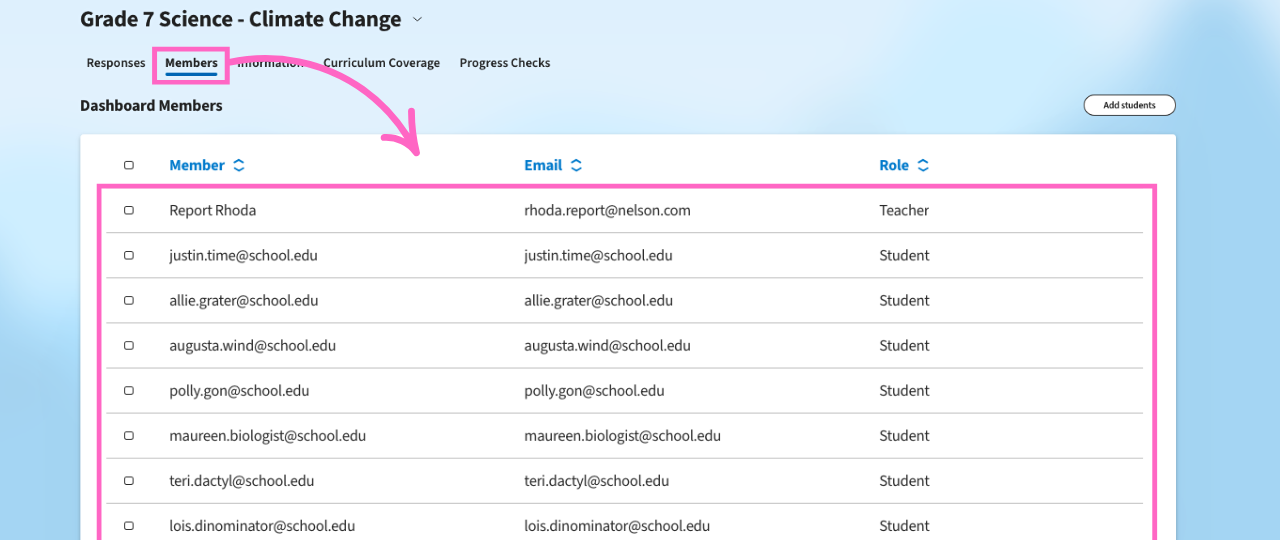The height and width of the screenshot is (540, 1280).
Task: Tick the checkbox for allie.grater@school.edu row
Action: point(128,300)
